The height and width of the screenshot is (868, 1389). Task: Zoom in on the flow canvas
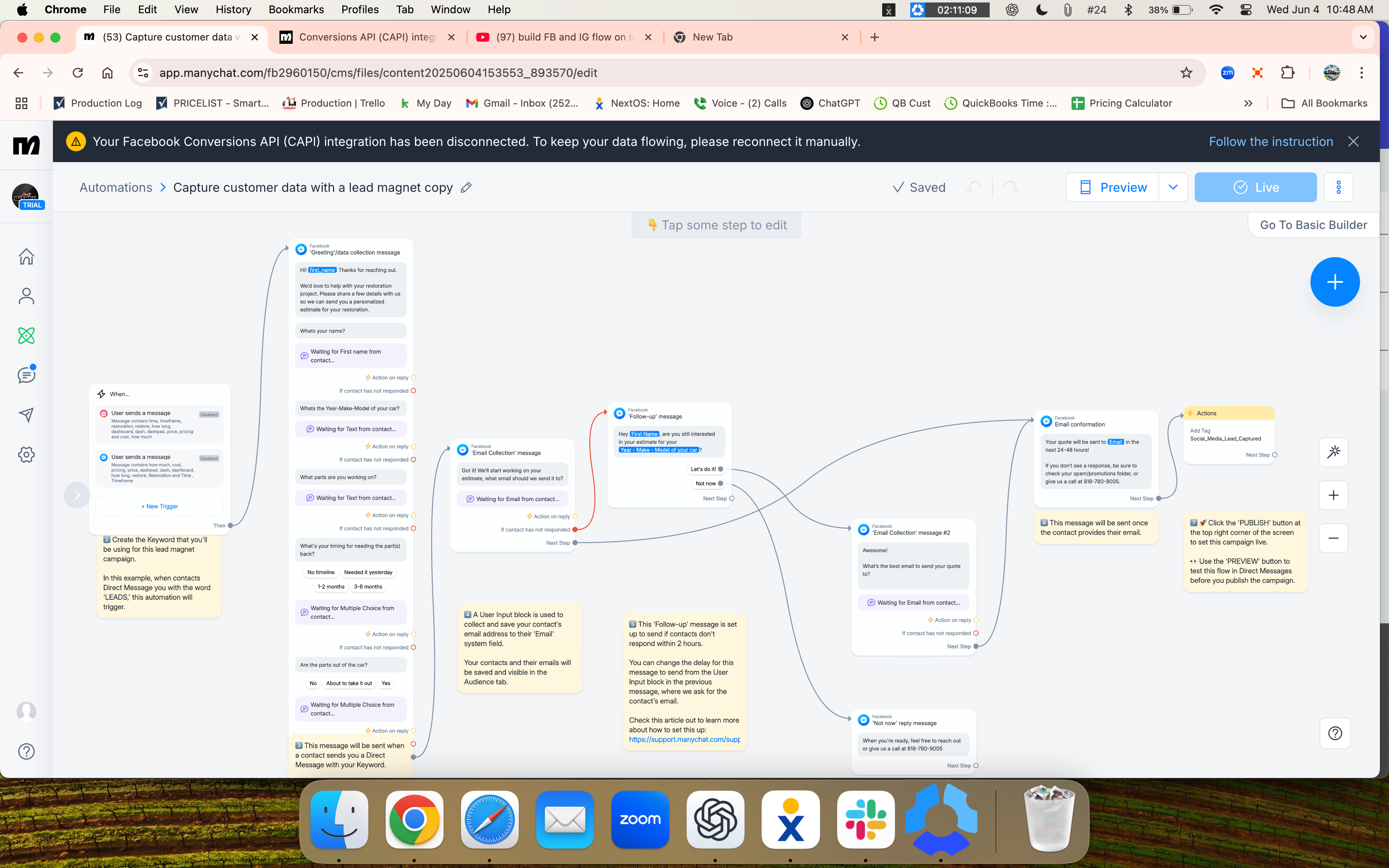[1333, 495]
